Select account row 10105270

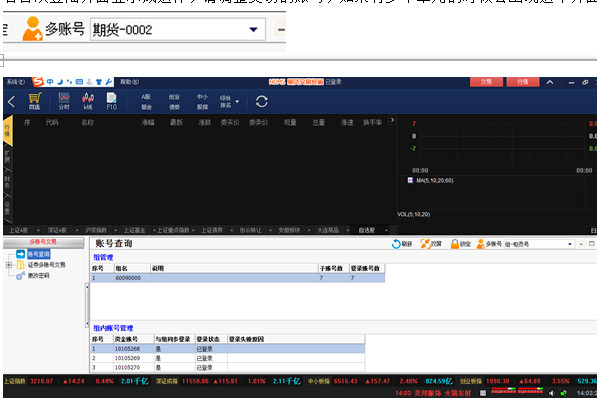point(228,368)
